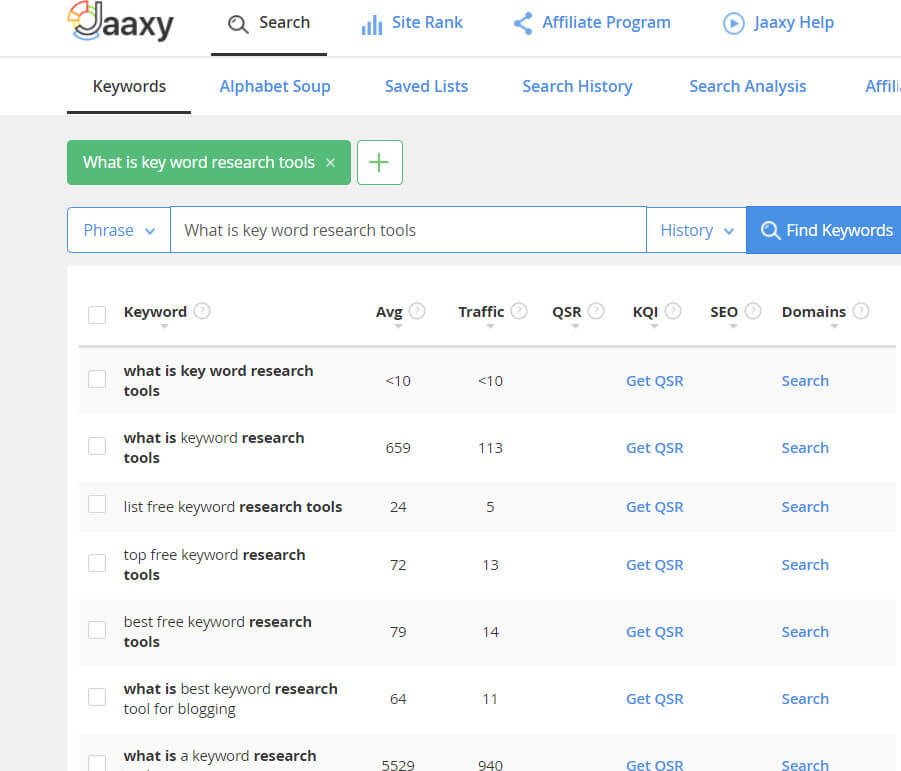Check 'what is keyword research tools' row

click(x=97, y=446)
